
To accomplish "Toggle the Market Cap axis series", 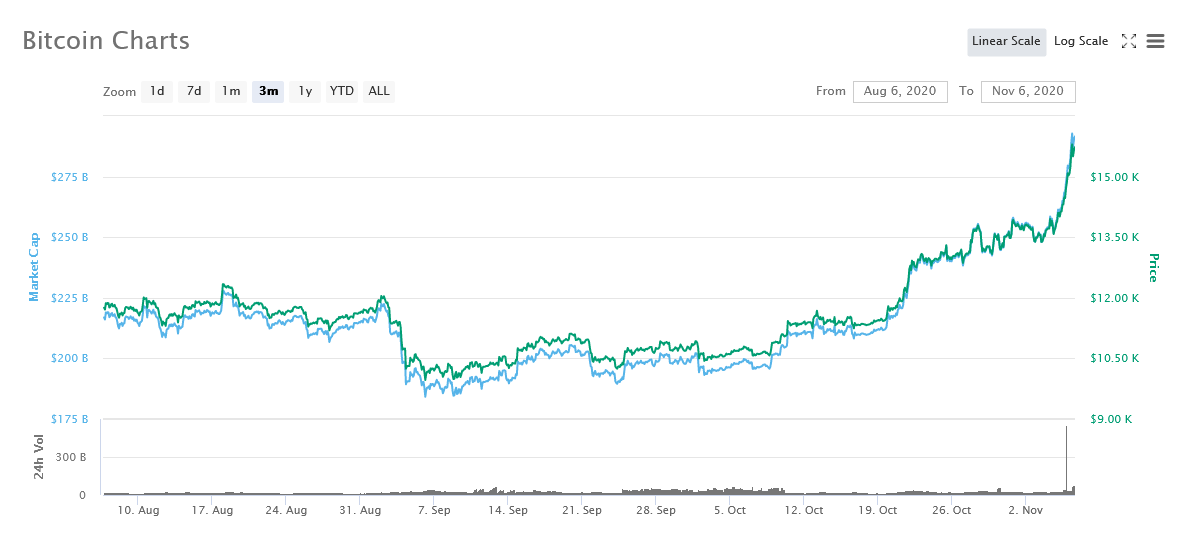I will (x=33, y=267).
